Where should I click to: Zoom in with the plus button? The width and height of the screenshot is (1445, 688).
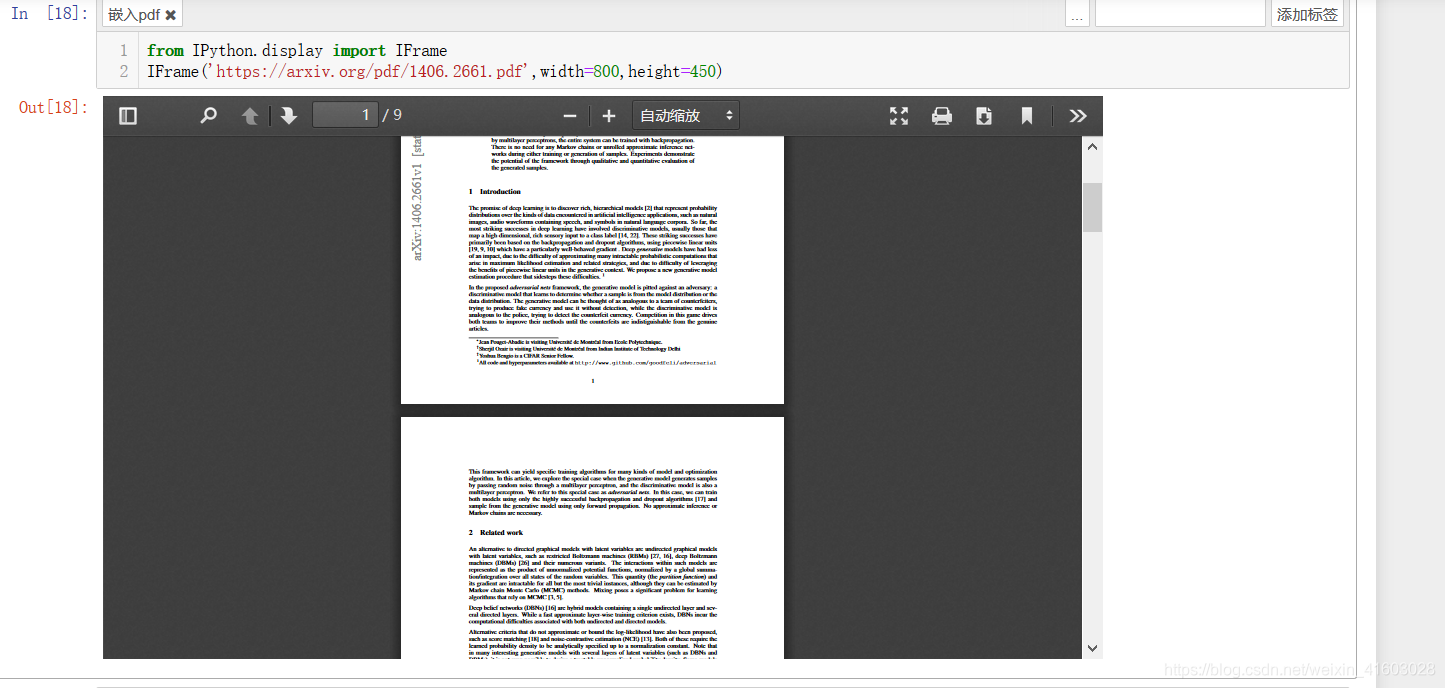pos(609,116)
